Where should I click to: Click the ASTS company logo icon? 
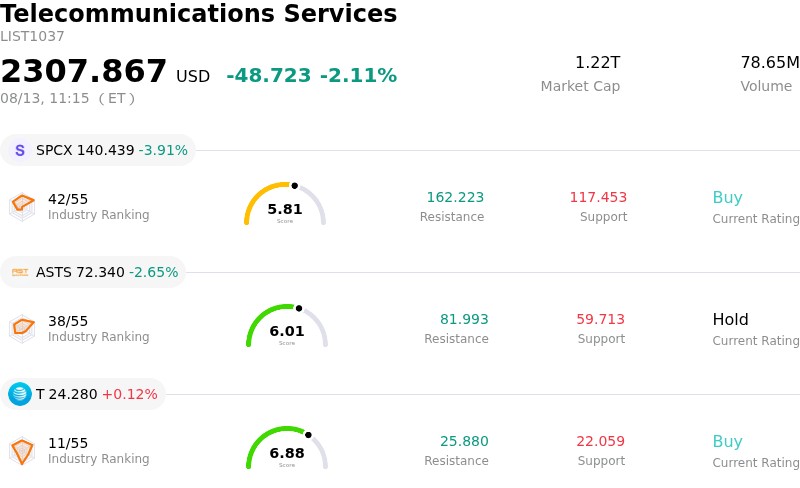point(20,272)
